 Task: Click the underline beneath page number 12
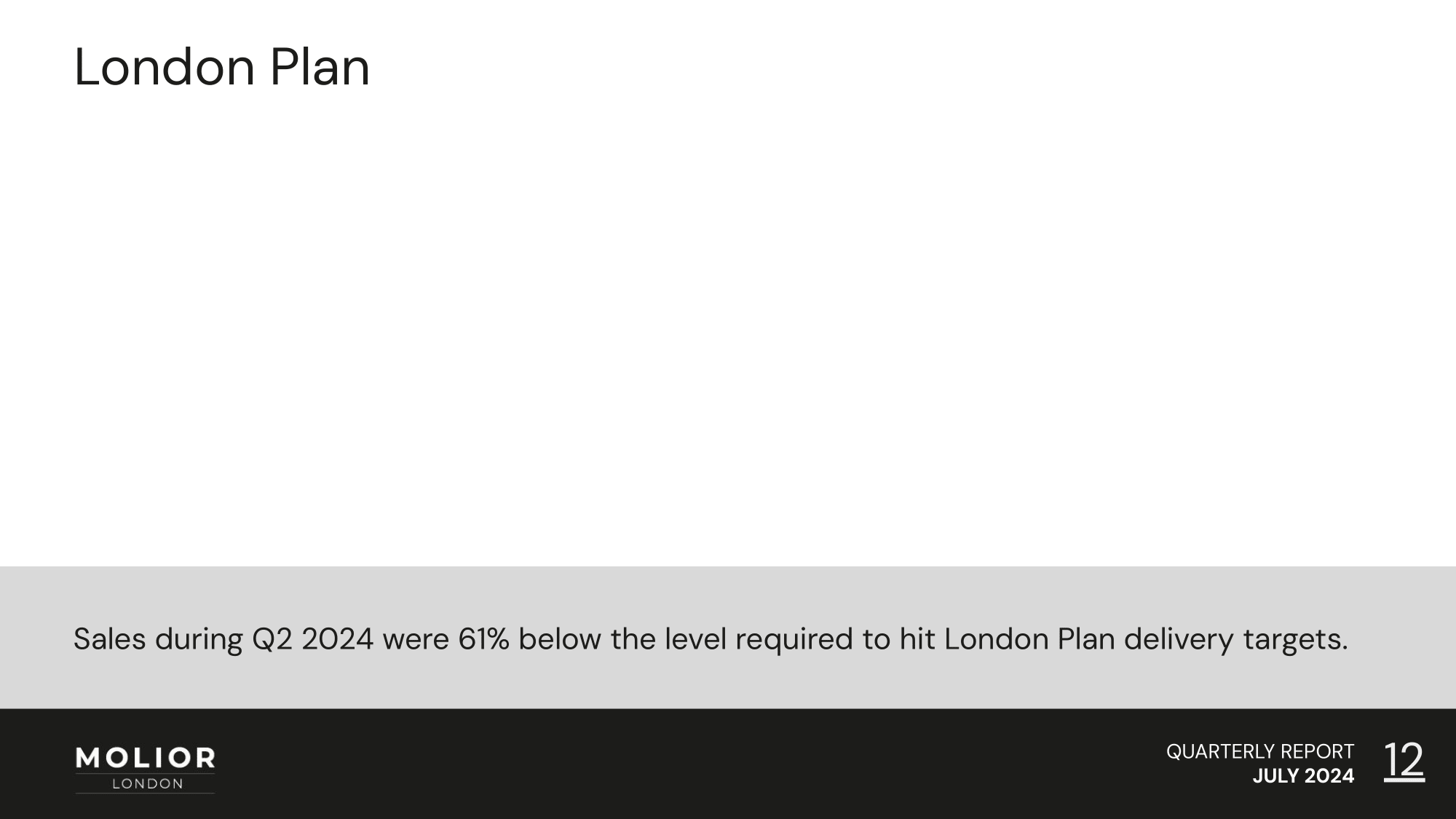click(1404, 780)
